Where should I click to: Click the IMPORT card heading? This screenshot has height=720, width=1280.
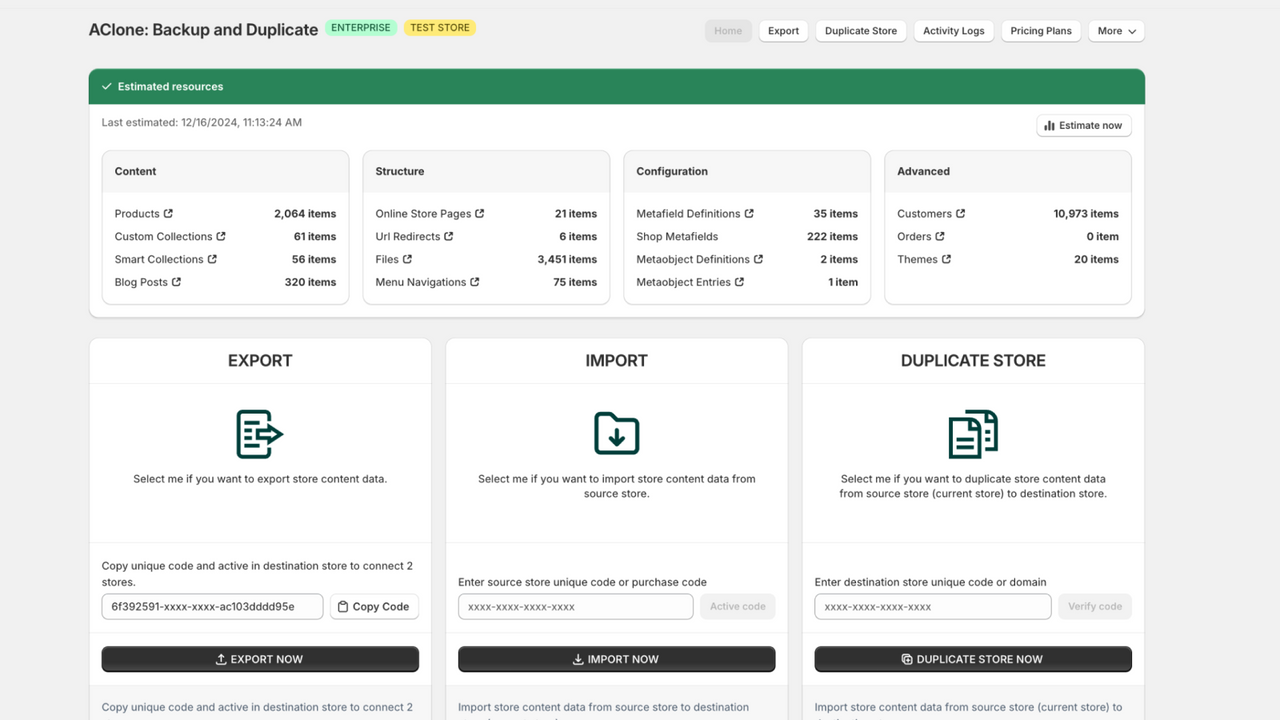(x=617, y=360)
